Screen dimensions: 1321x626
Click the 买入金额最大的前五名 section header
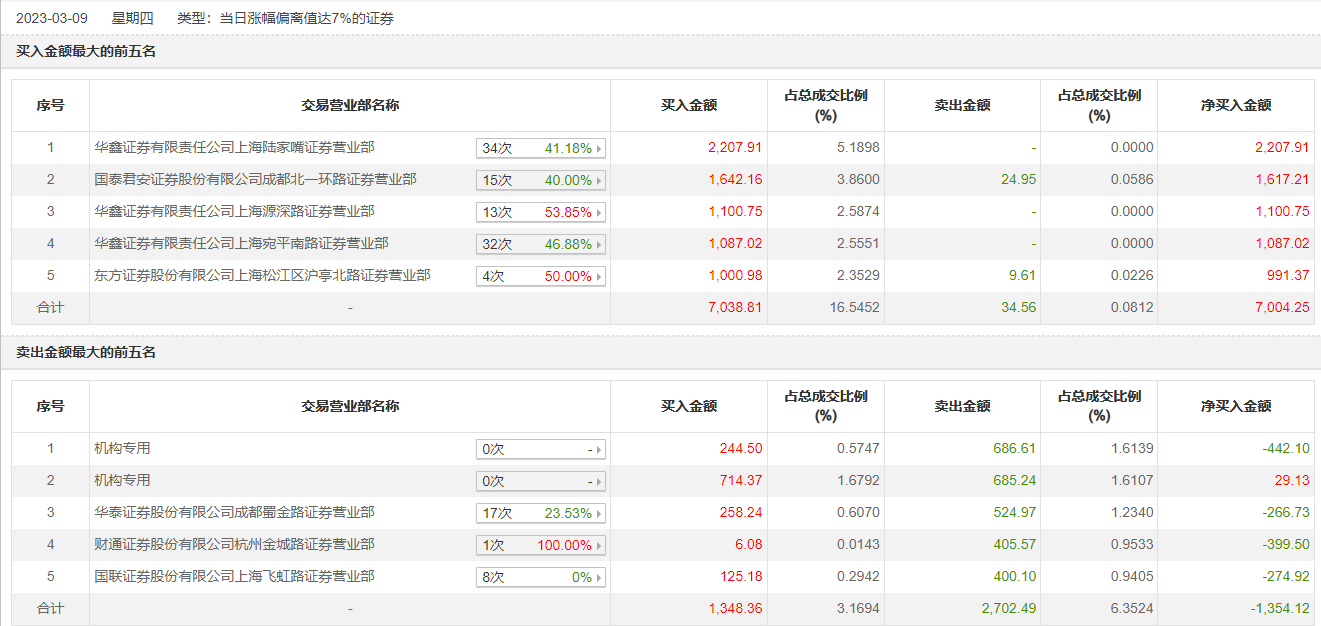click(x=86, y=52)
